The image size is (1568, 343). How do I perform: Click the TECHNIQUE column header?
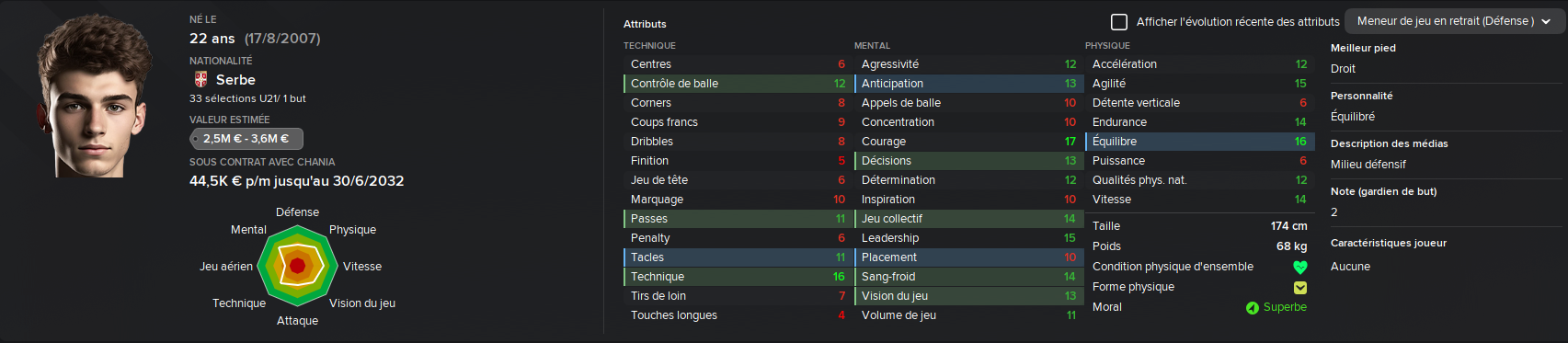click(x=649, y=46)
